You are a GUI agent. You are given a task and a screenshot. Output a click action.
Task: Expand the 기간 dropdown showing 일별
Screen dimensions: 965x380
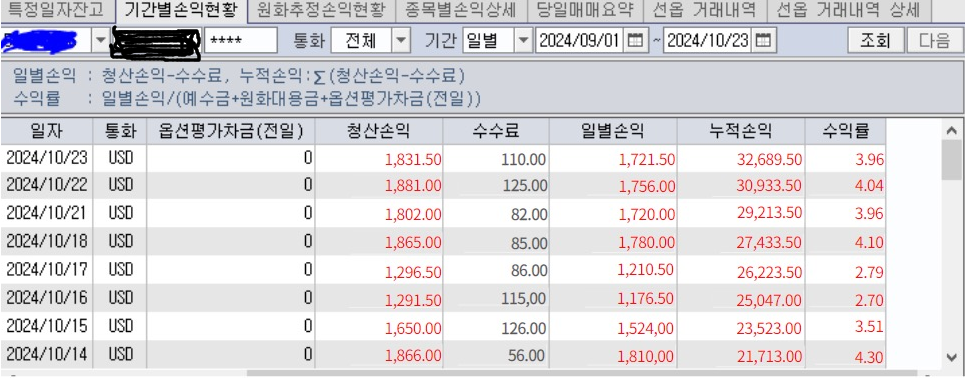524,41
